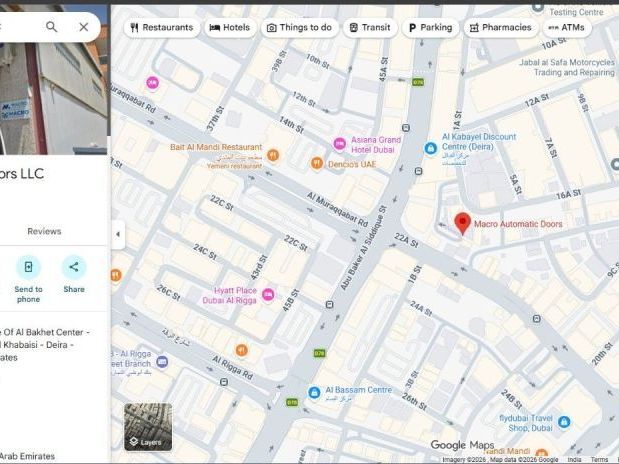
Task: Click Asiana Grand Hotel Dubai pin icon
Action: (x=340, y=144)
